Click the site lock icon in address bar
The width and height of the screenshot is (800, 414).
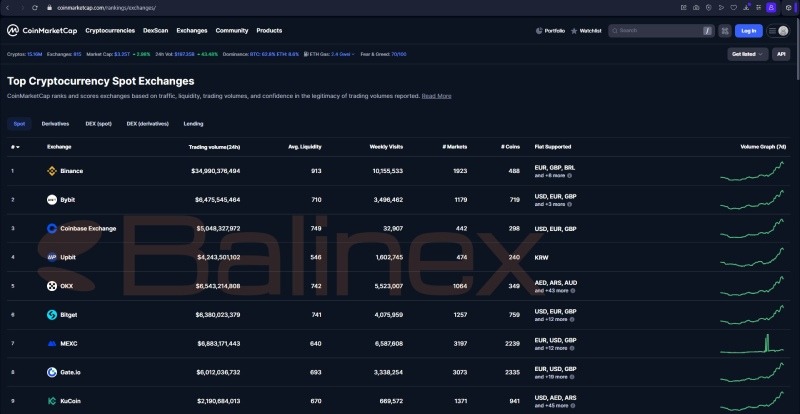(49, 8)
